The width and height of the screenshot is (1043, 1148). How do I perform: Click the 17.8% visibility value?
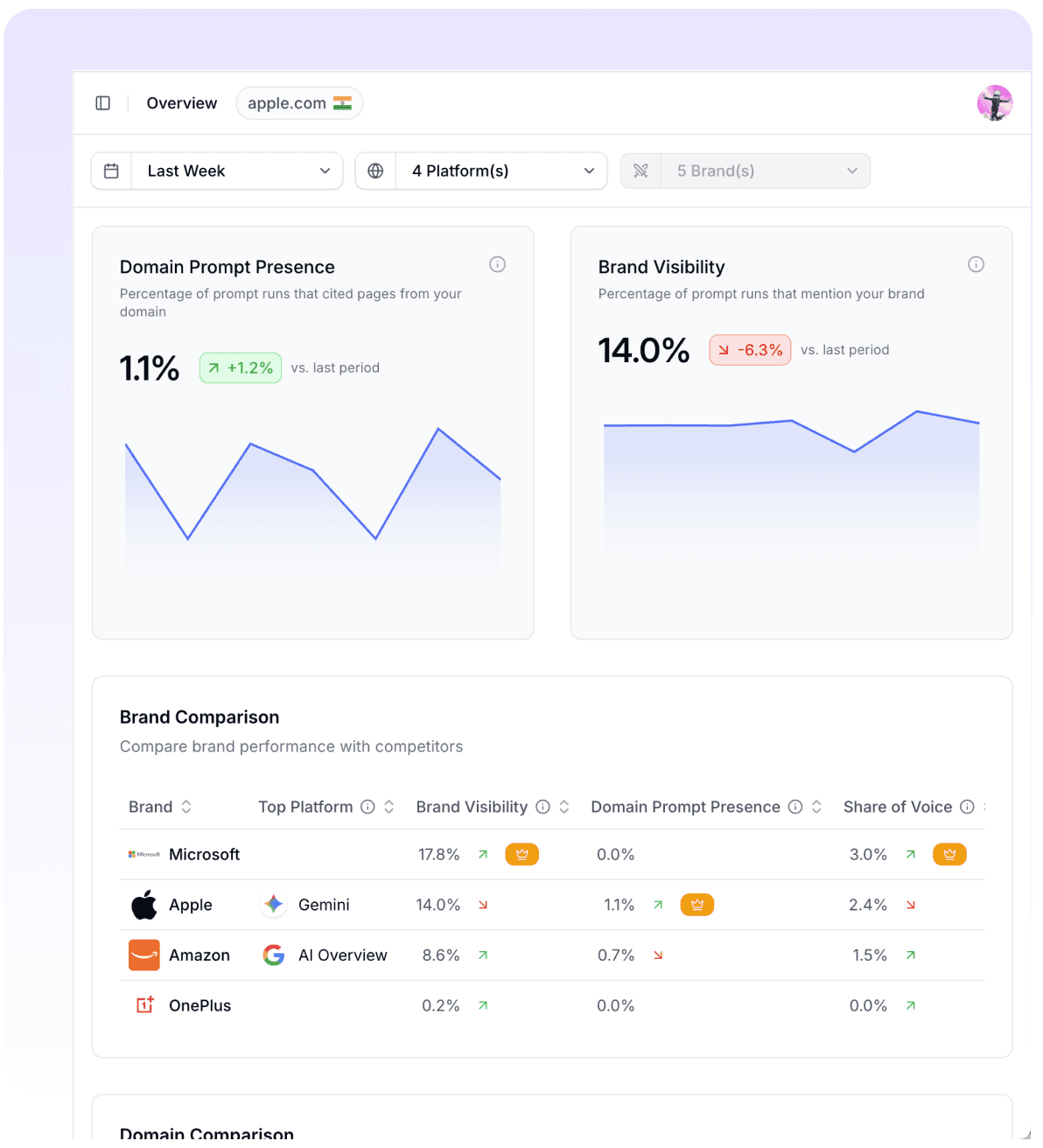coord(438,855)
